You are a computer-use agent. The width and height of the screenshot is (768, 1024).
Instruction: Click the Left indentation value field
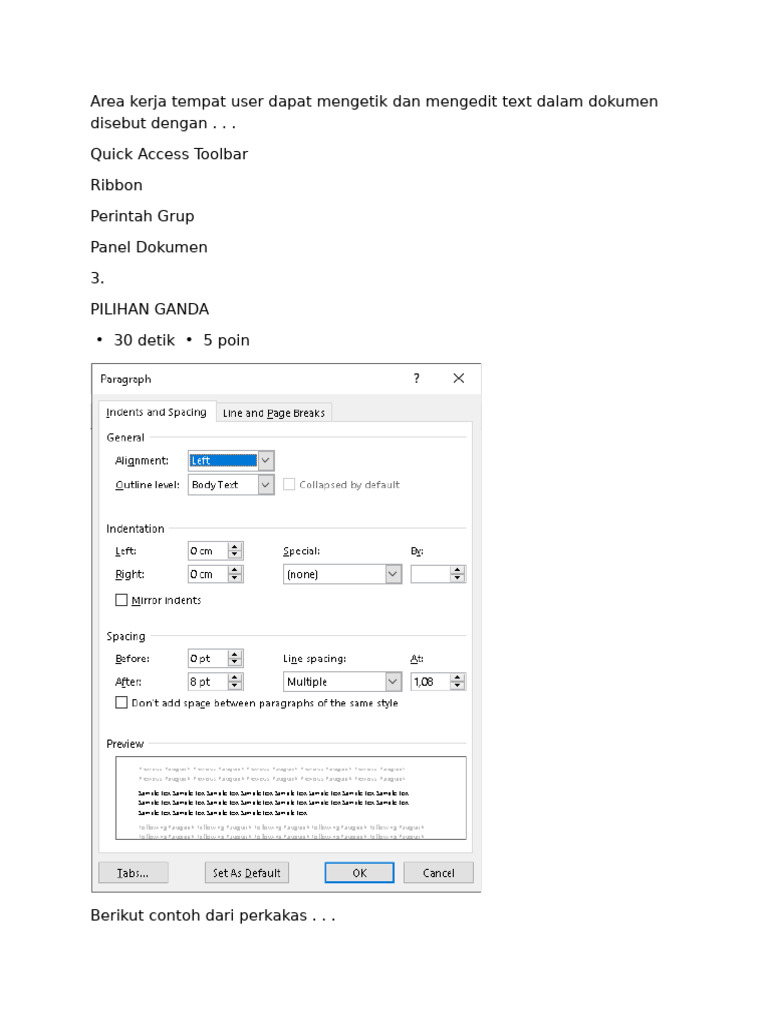coord(208,551)
